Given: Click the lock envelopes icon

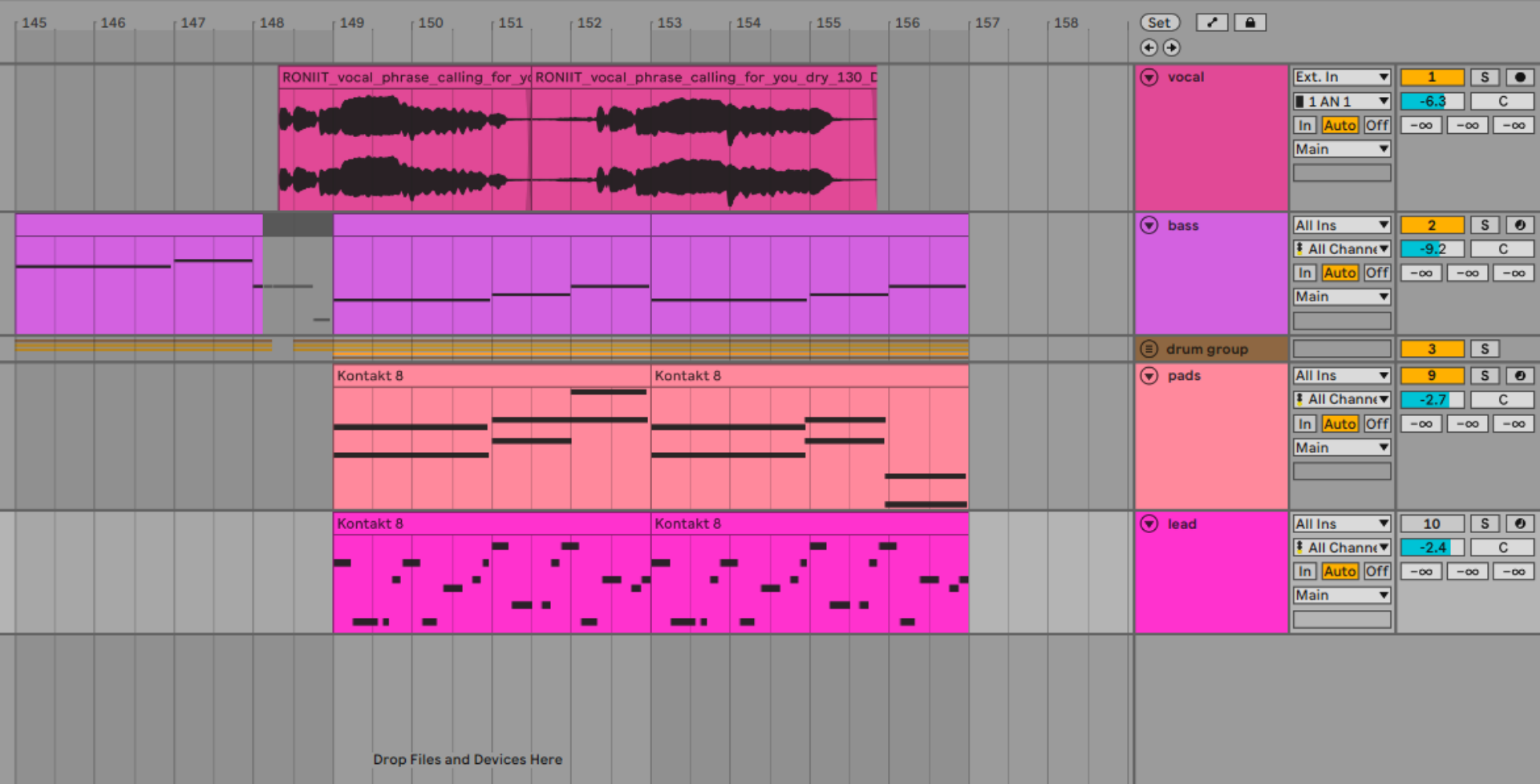Looking at the screenshot, I should click(1250, 22).
